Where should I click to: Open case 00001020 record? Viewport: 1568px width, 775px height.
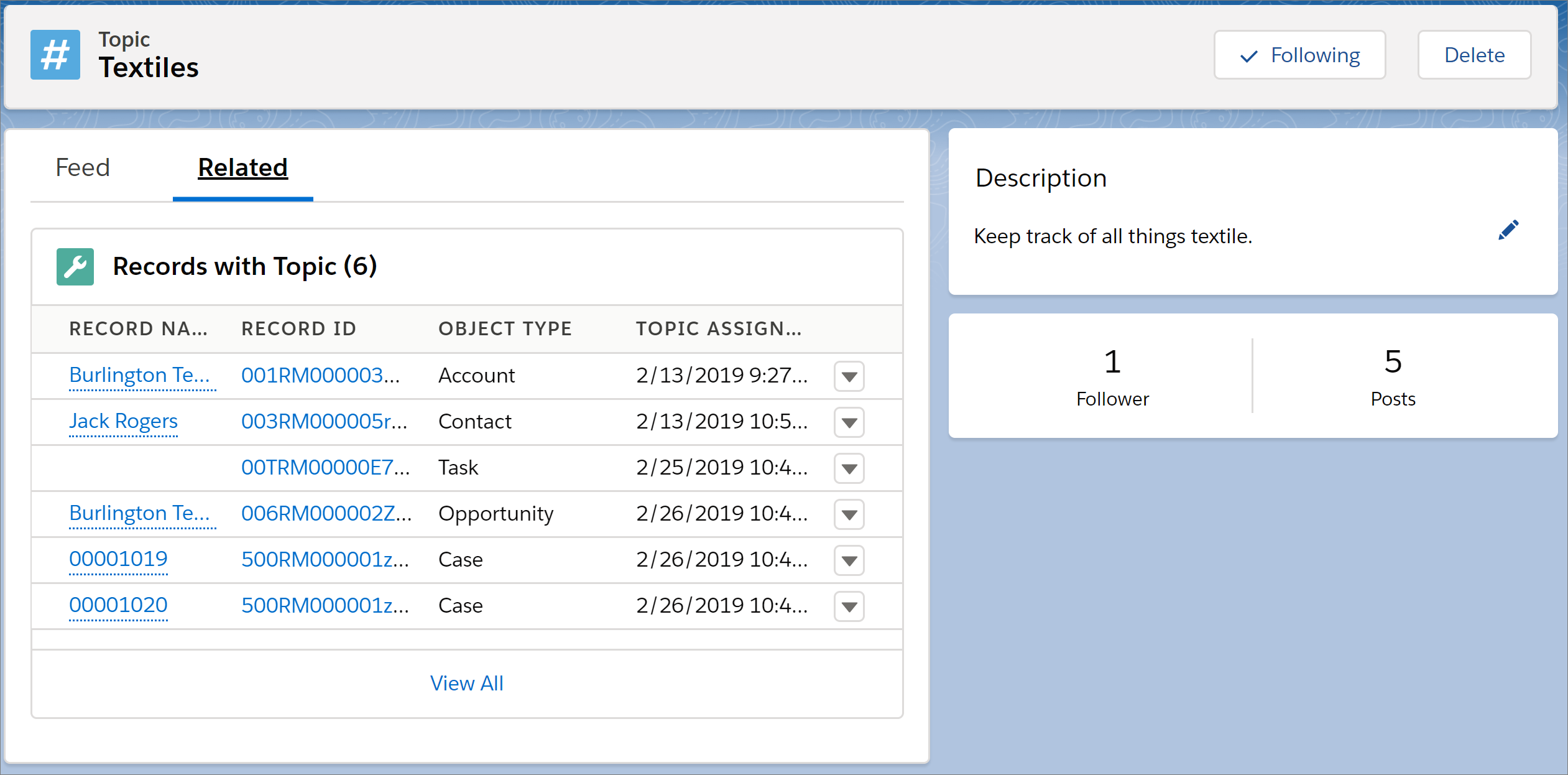[118, 605]
